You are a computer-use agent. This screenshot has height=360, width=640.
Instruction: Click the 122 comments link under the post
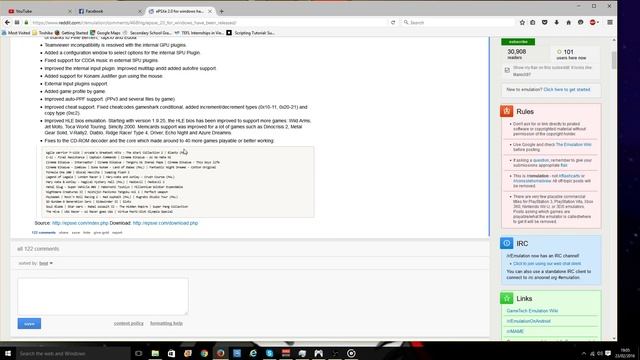44,233
